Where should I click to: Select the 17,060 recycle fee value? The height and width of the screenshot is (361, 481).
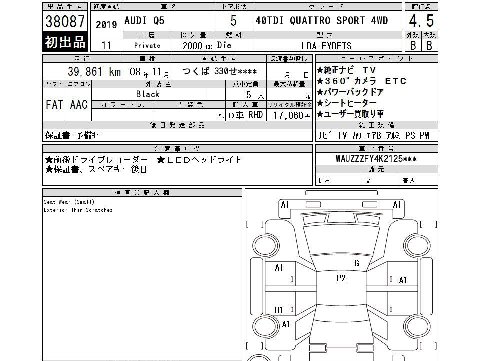(x=288, y=115)
